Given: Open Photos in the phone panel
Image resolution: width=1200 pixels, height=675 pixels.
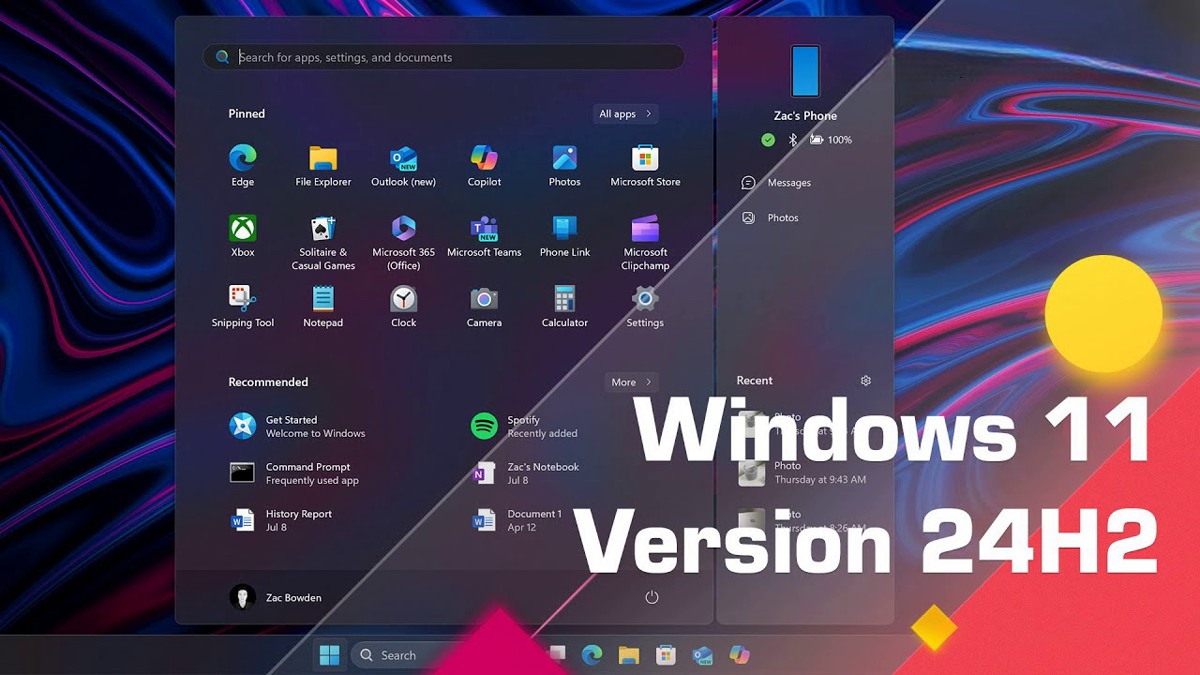Looking at the screenshot, I should [x=770, y=218].
